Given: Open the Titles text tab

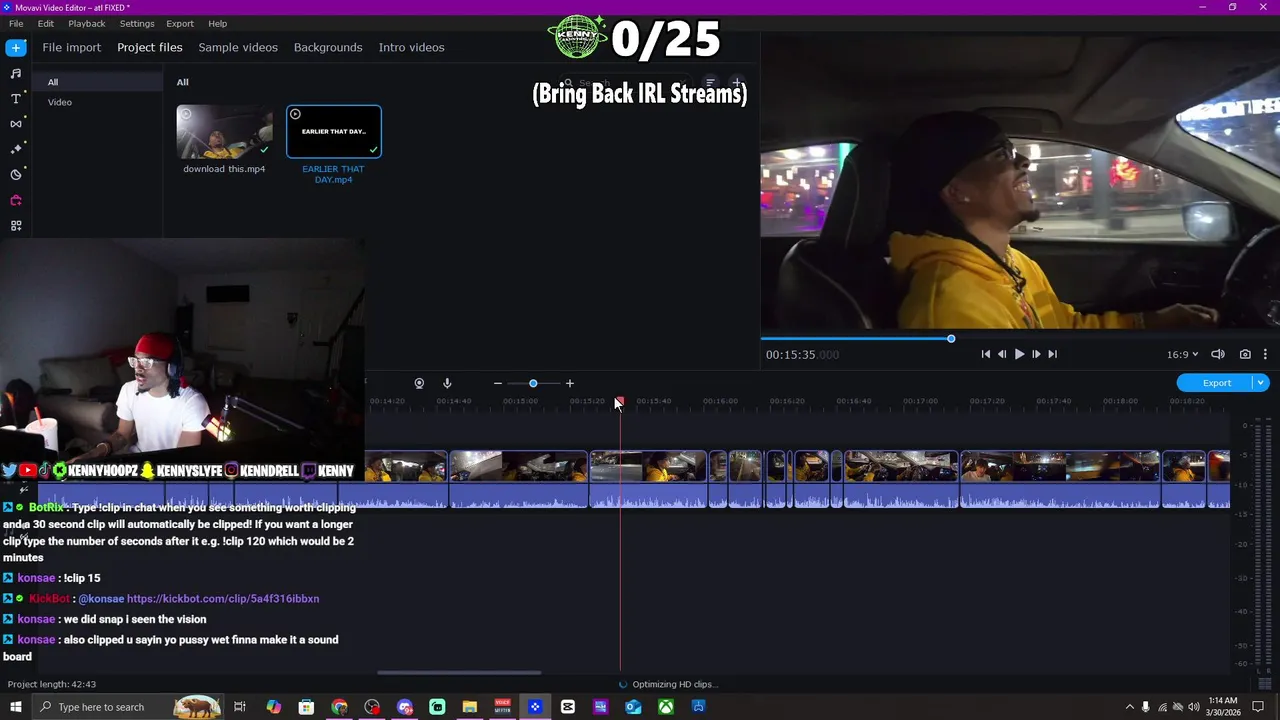Looking at the screenshot, I should click(x=16, y=99).
